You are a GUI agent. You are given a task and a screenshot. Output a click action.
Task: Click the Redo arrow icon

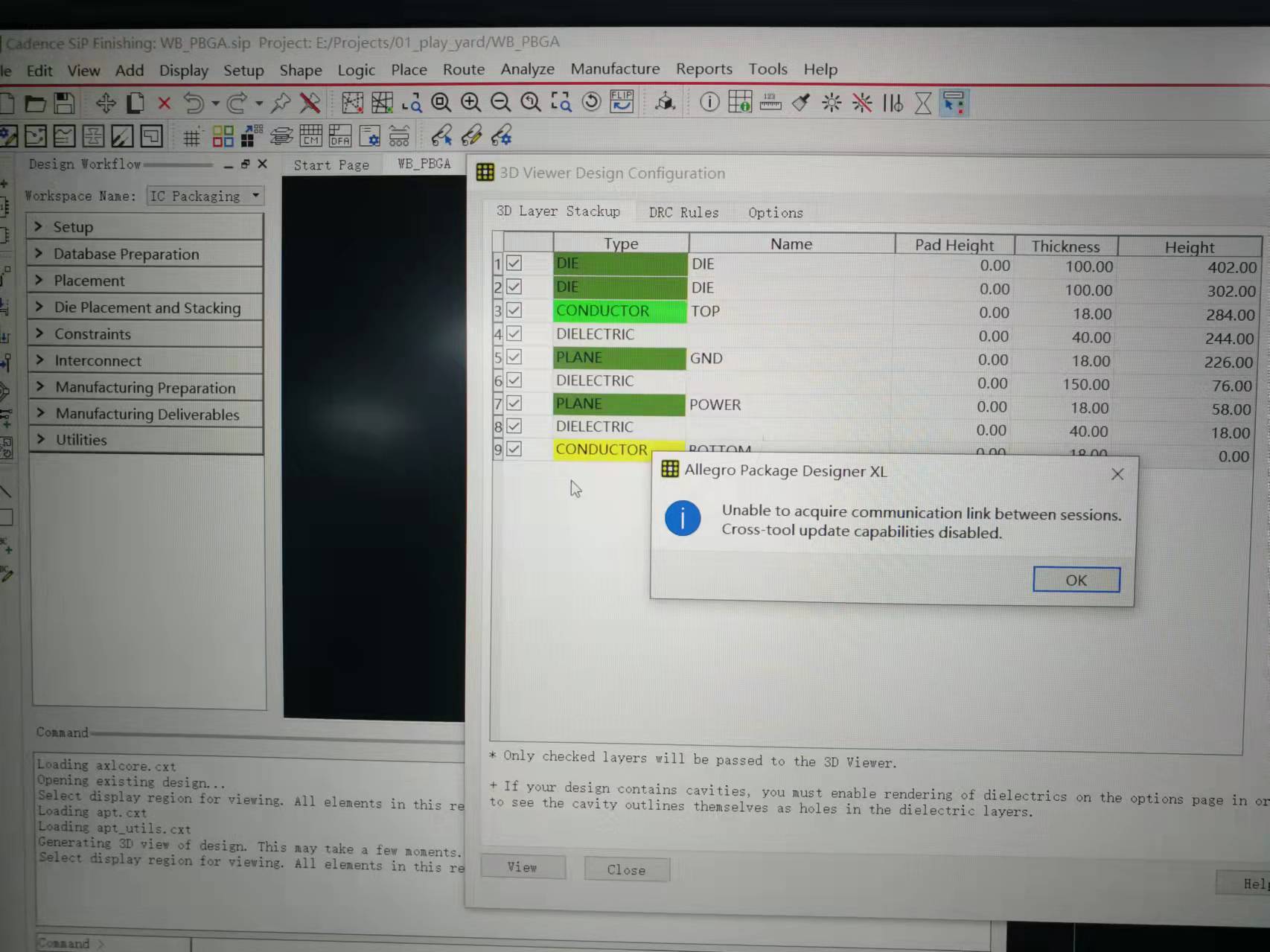pyautogui.click(x=237, y=103)
